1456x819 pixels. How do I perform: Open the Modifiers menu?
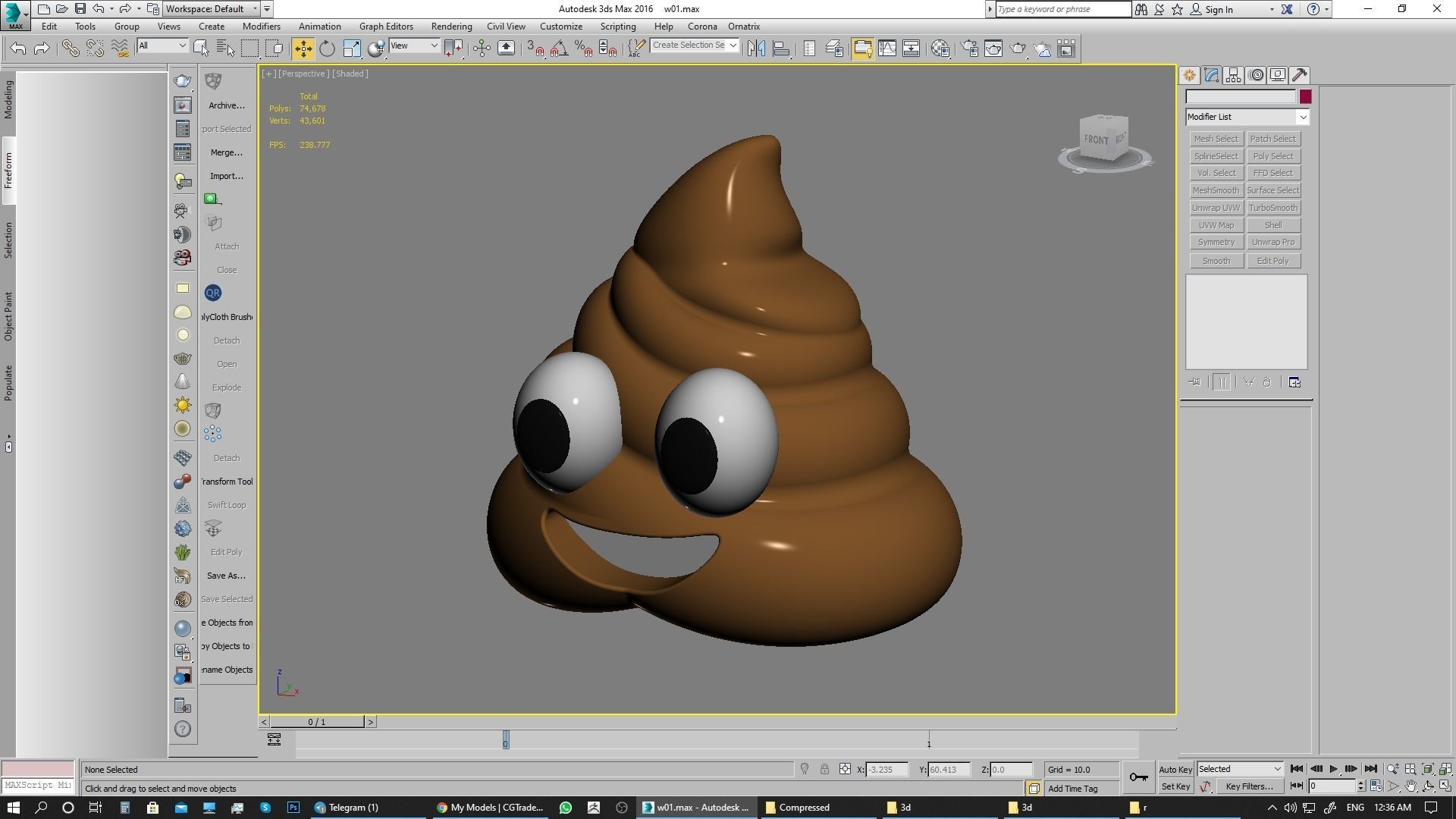pos(261,26)
